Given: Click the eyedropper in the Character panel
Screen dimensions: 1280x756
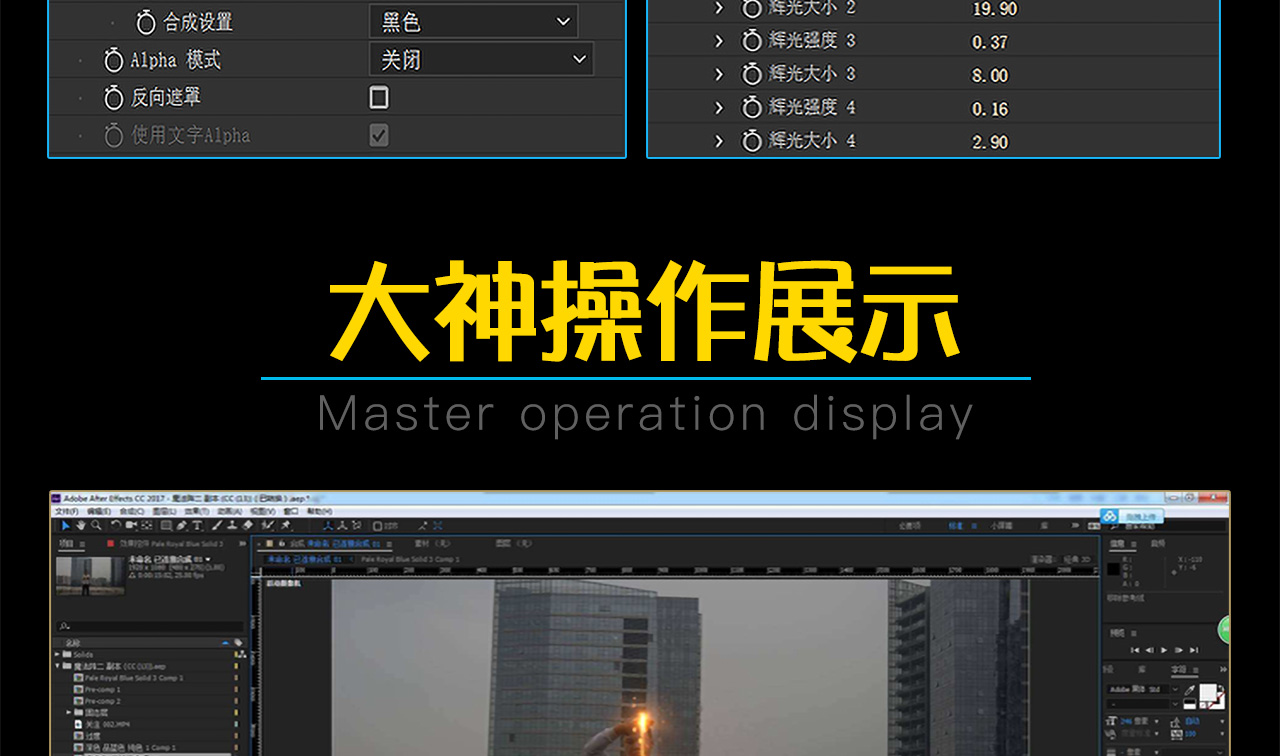Looking at the screenshot, I should [x=1189, y=690].
